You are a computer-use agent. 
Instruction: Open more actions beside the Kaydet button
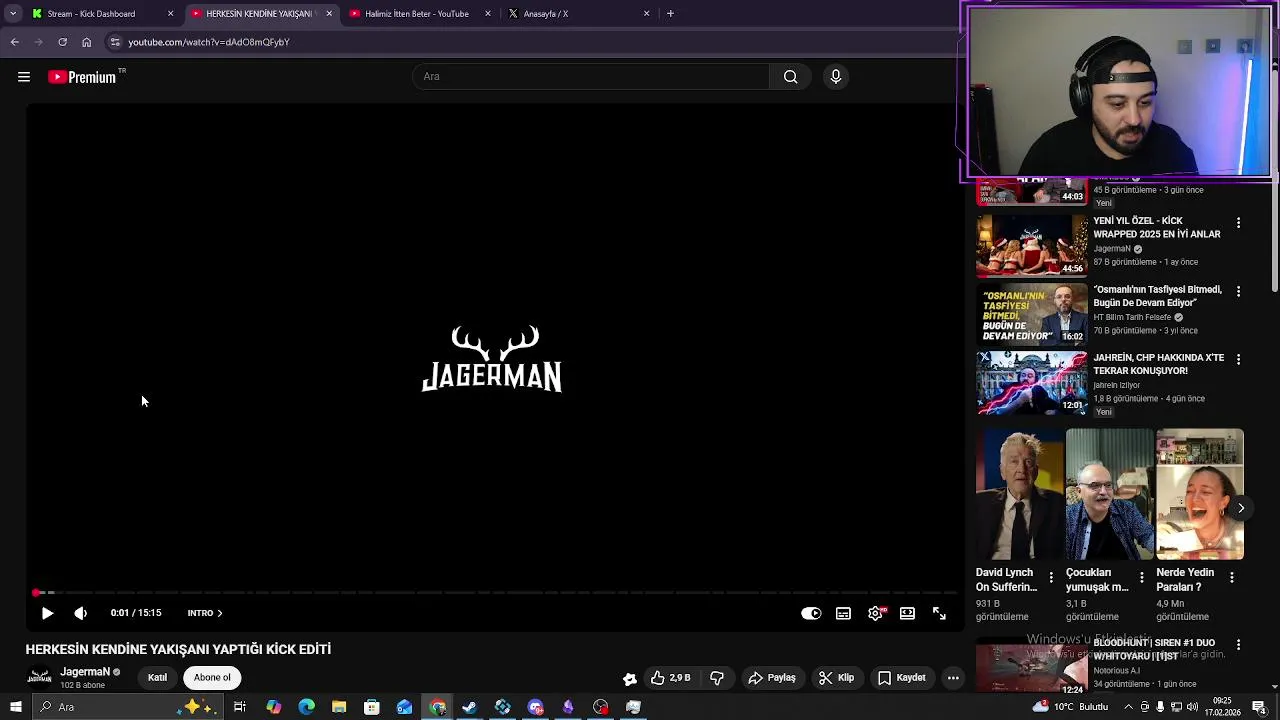click(953, 678)
